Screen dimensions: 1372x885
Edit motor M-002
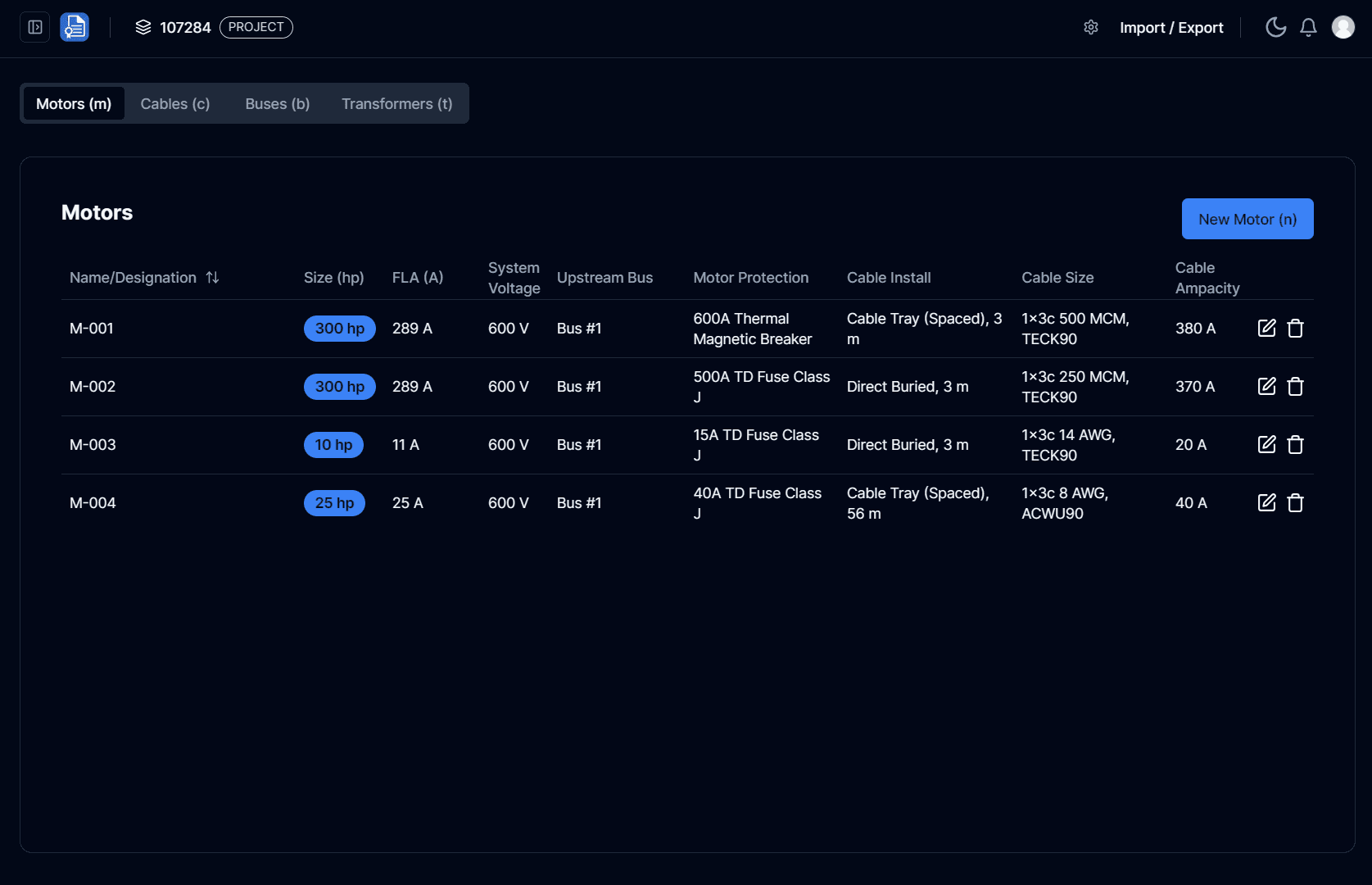pyautogui.click(x=1266, y=387)
